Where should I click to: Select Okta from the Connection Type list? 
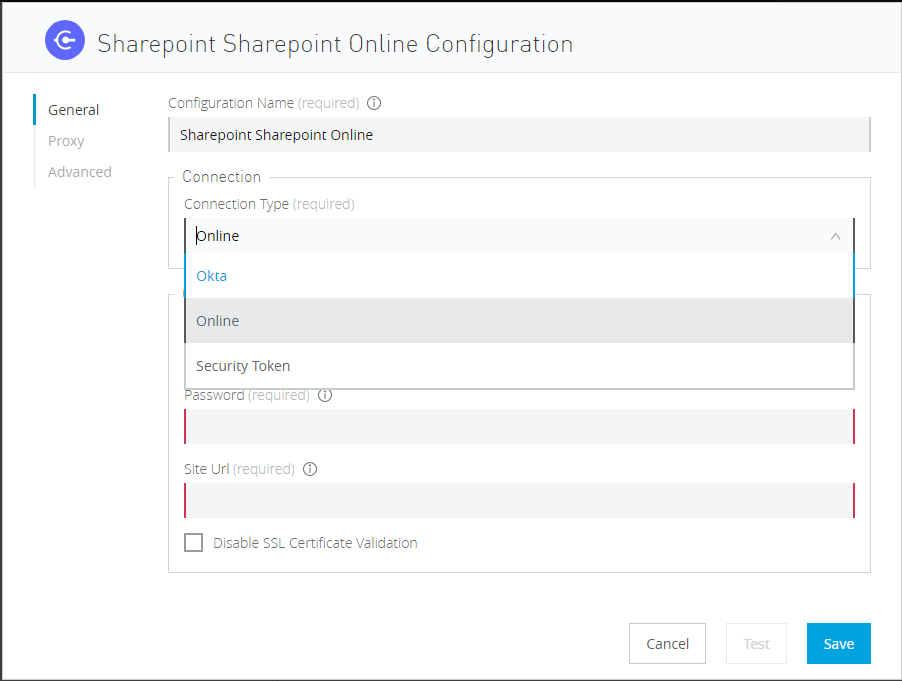click(211, 275)
